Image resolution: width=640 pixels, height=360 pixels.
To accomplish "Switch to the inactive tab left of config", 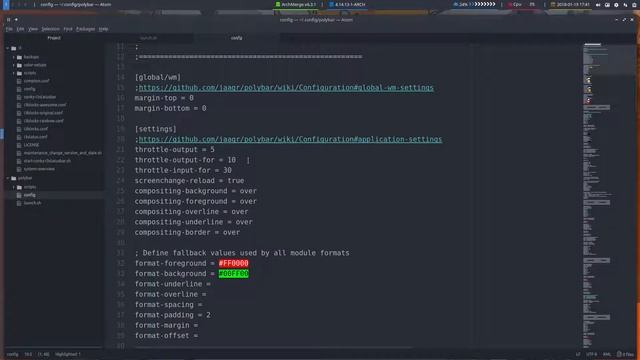I will pos(149,38).
